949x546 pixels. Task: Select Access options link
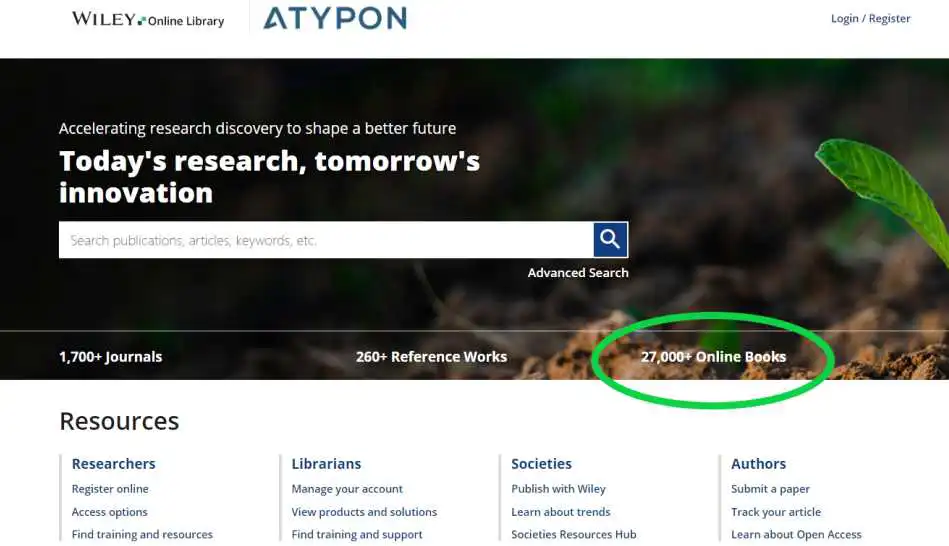coord(110,512)
